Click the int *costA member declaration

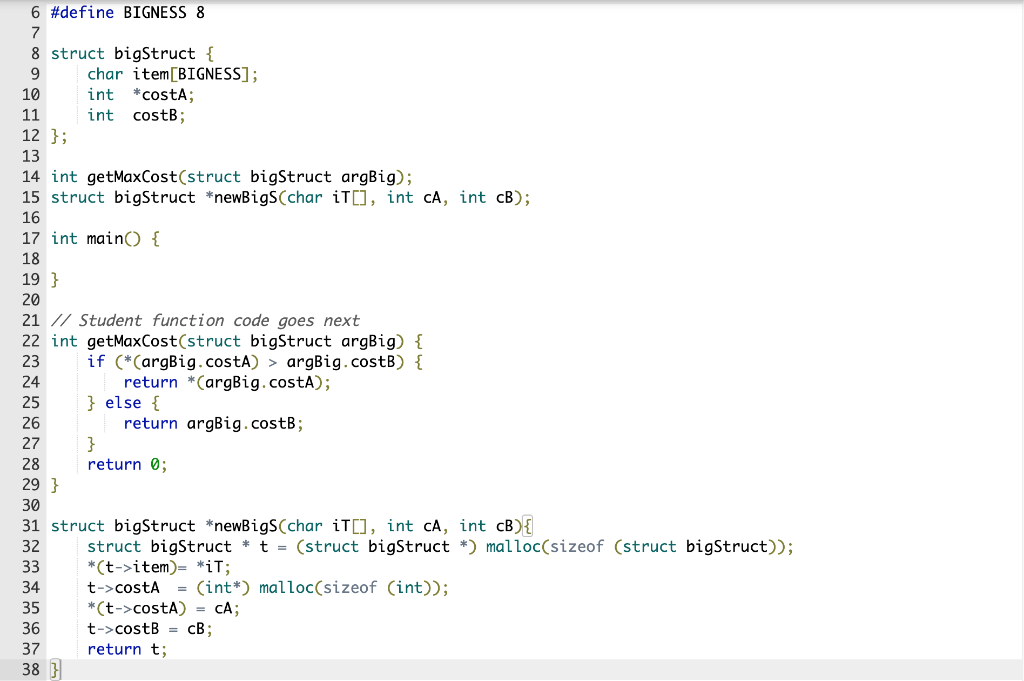tap(140, 94)
